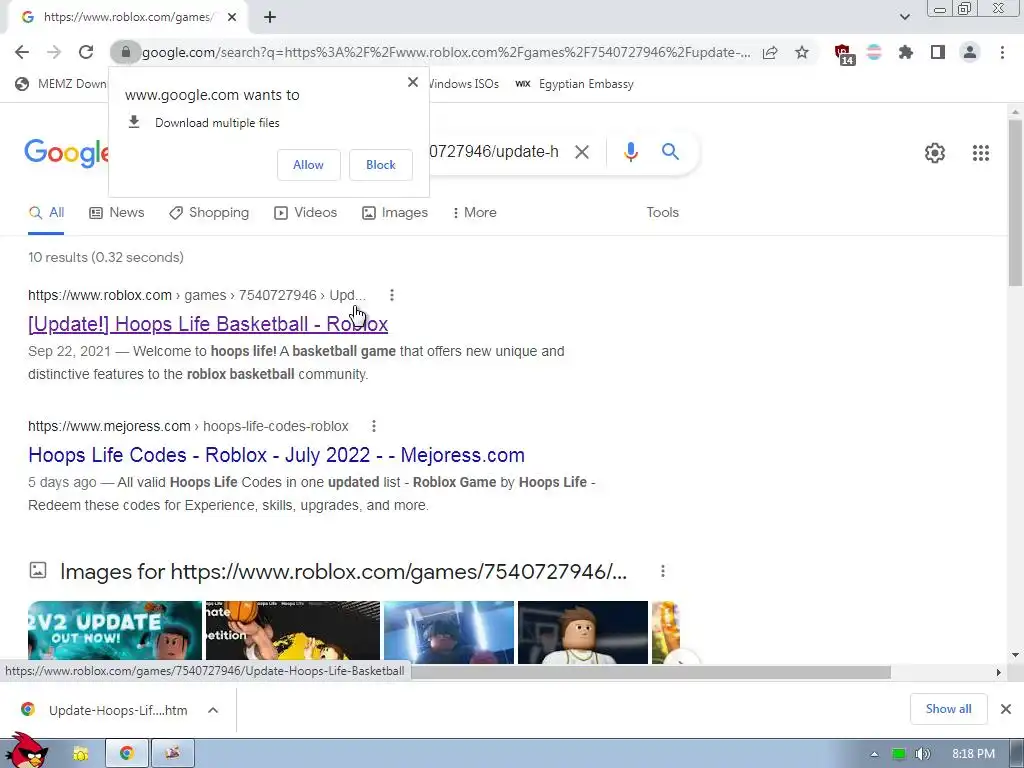
Task: Share this page from address bar
Action: [x=770, y=52]
